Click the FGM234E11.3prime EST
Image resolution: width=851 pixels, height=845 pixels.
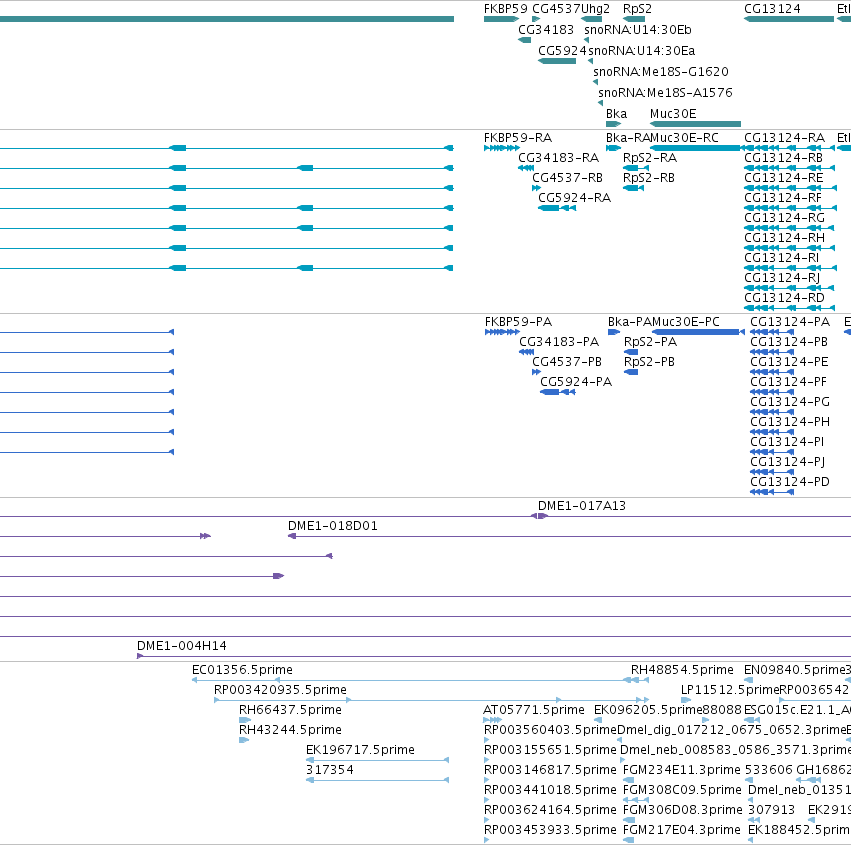(628, 780)
